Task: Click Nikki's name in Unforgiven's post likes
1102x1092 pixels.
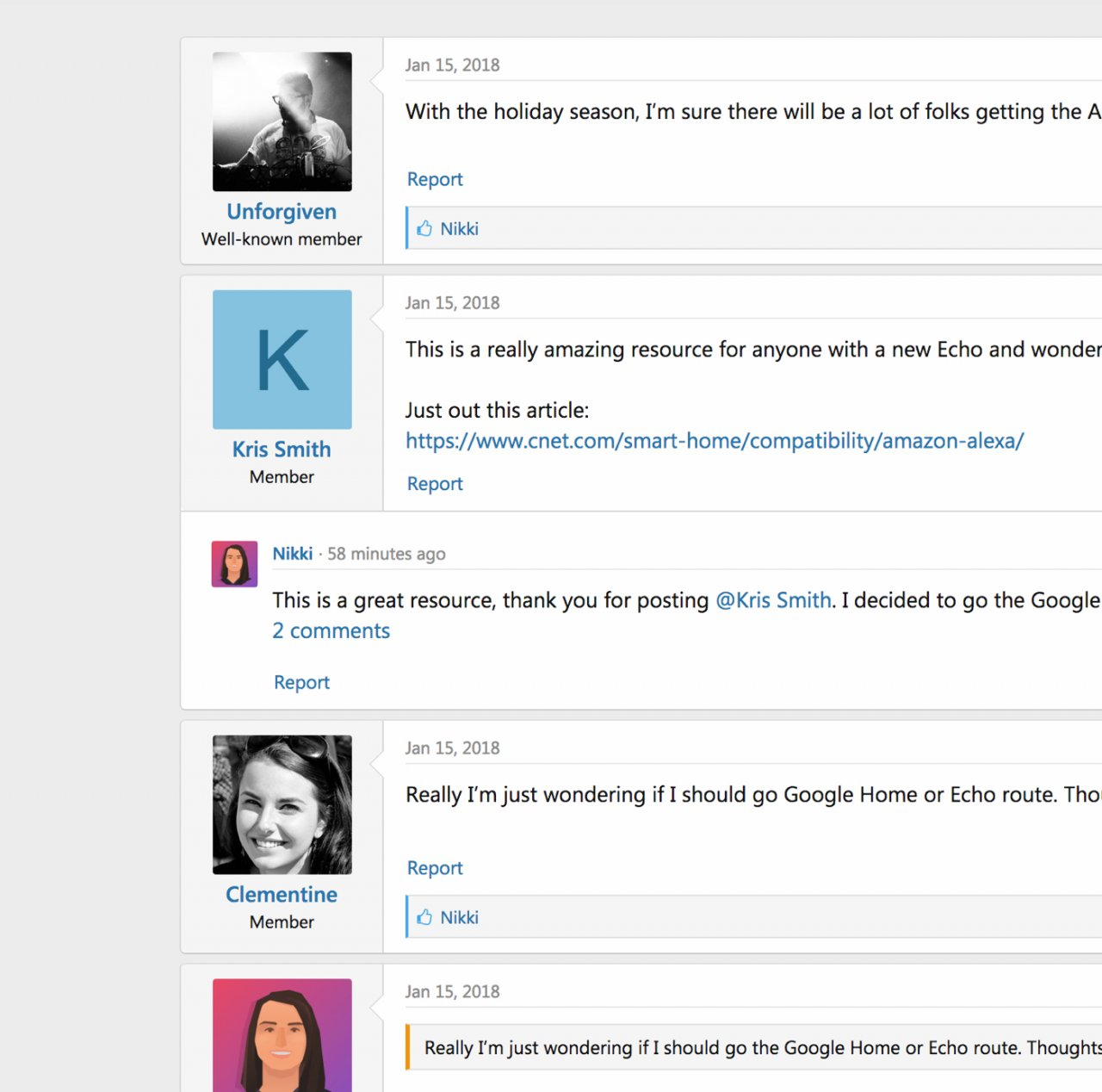Action: coord(460,229)
